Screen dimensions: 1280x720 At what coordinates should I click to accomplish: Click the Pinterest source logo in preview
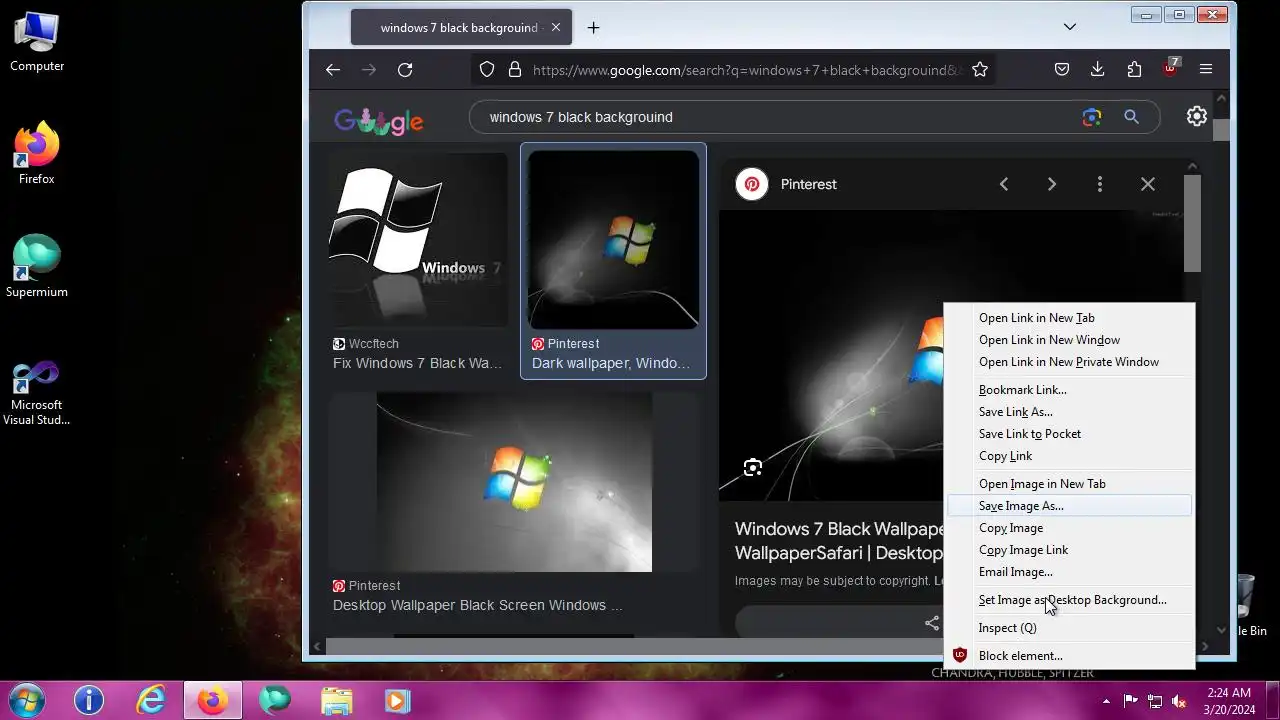[x=752, y=184]
